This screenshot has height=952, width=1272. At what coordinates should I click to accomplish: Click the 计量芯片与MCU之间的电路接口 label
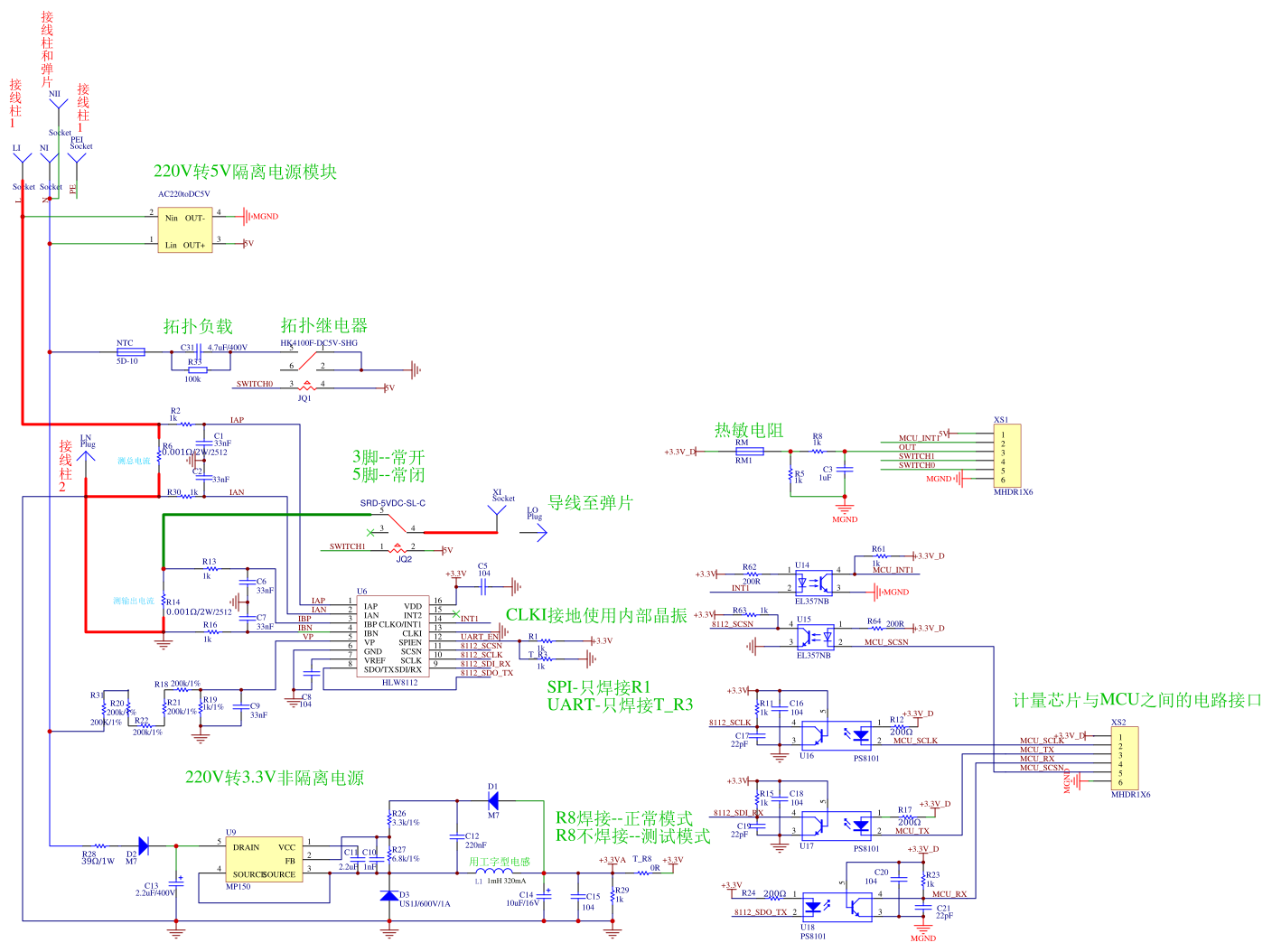click(x=1136, y=700)
